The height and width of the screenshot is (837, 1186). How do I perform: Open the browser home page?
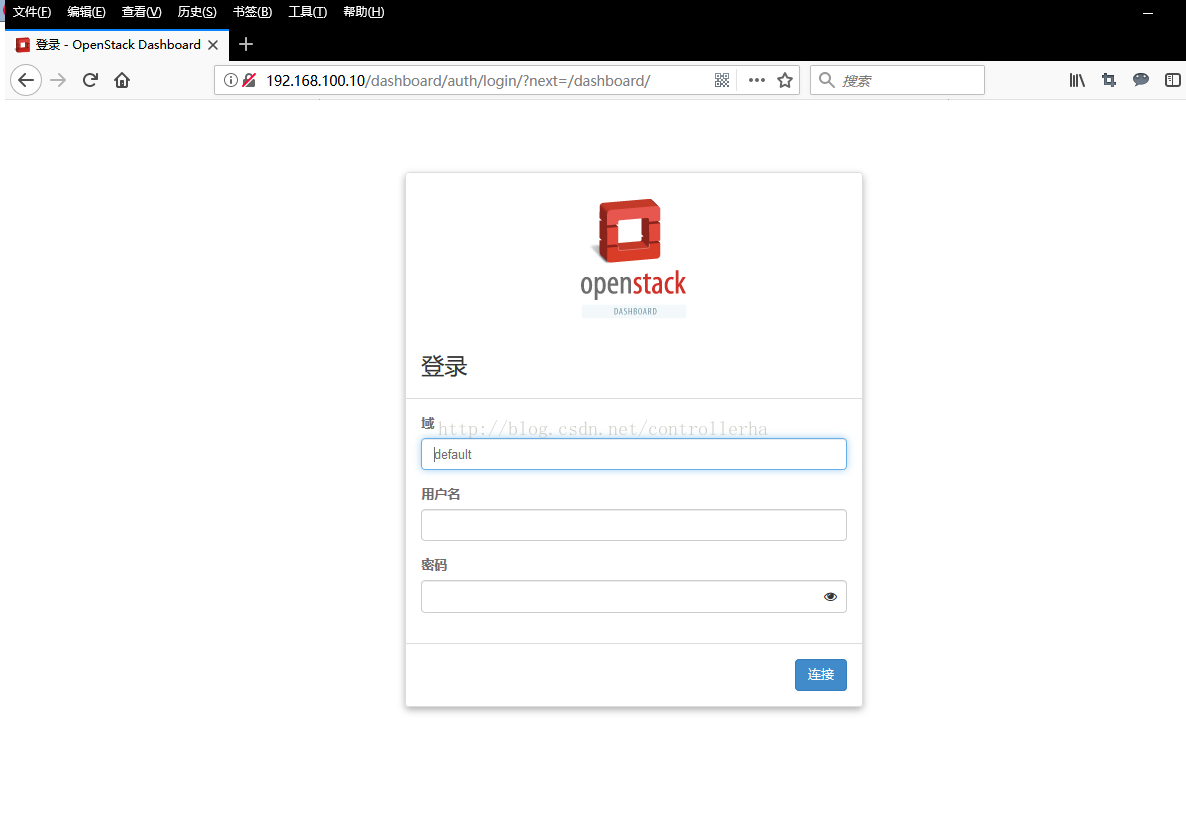point(122,80)
